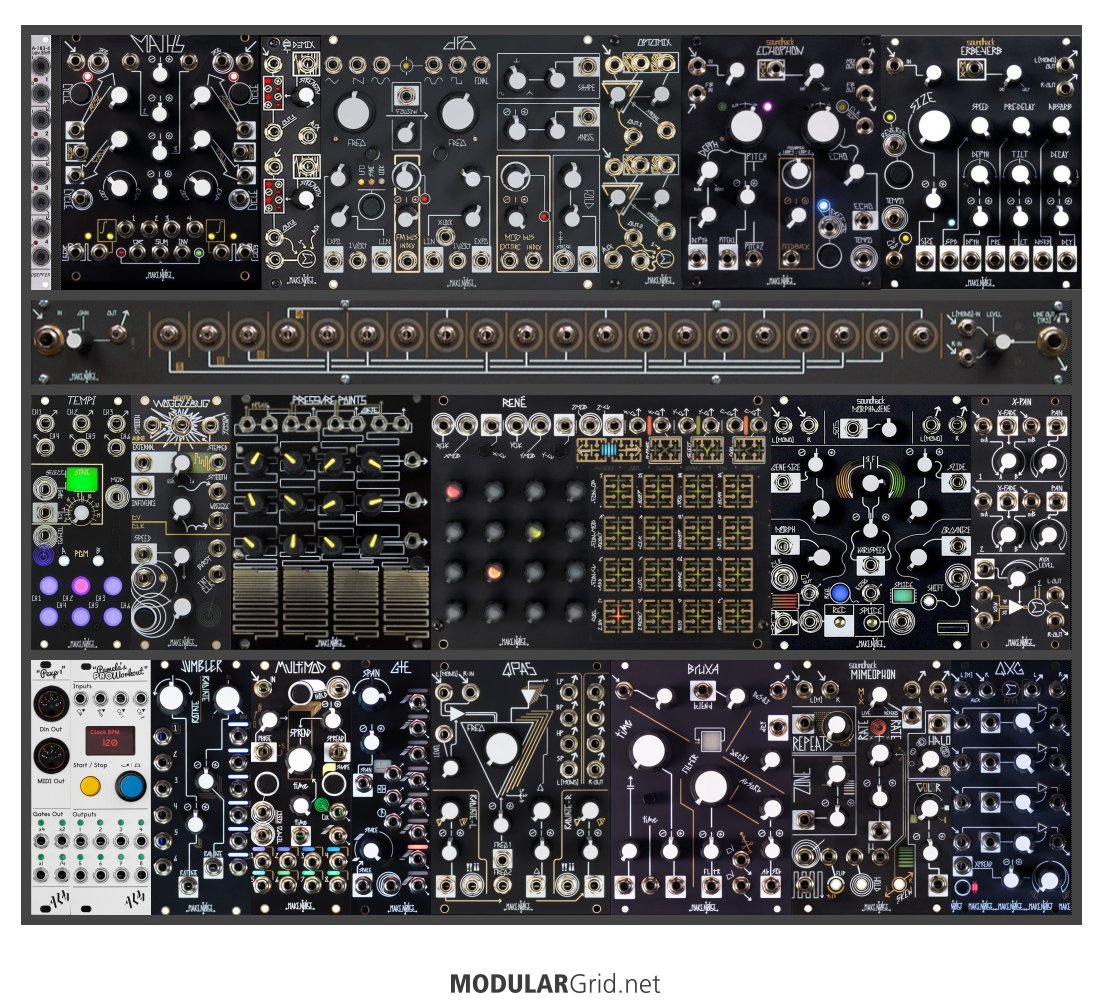Click Optomix module title
This screenshot has height=1005, width=1112.
(655, 43)
